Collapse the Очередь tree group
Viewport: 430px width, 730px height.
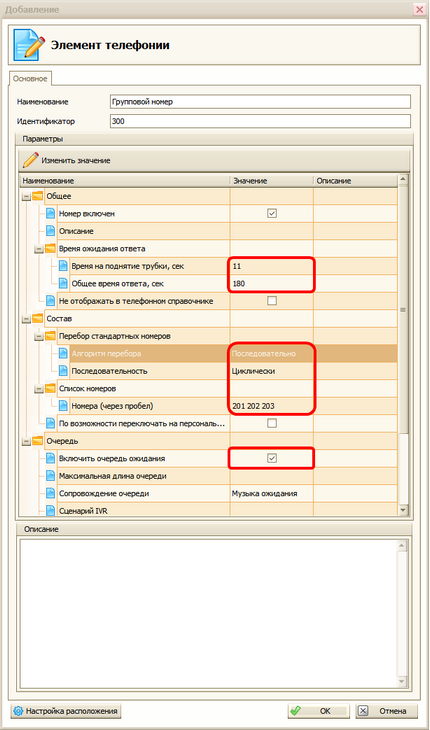click(27, 441)
